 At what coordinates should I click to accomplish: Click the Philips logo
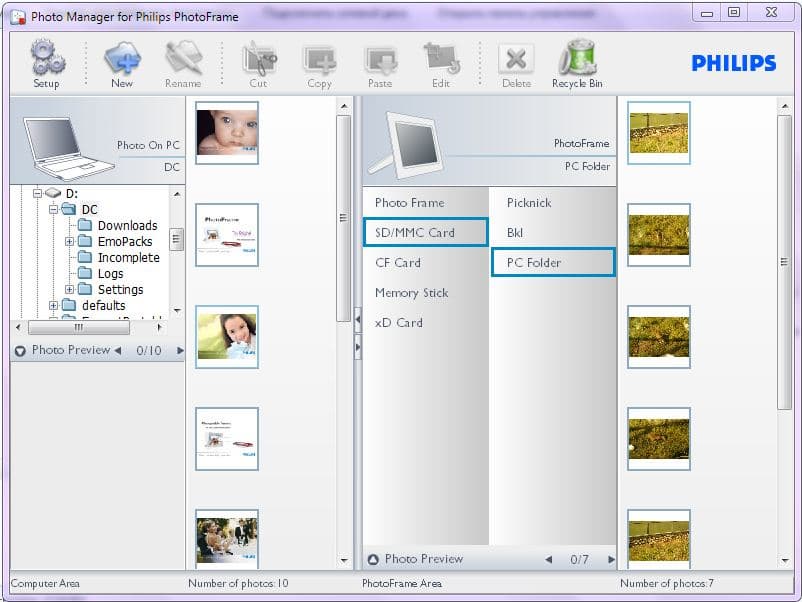click(x=733, y=63)
